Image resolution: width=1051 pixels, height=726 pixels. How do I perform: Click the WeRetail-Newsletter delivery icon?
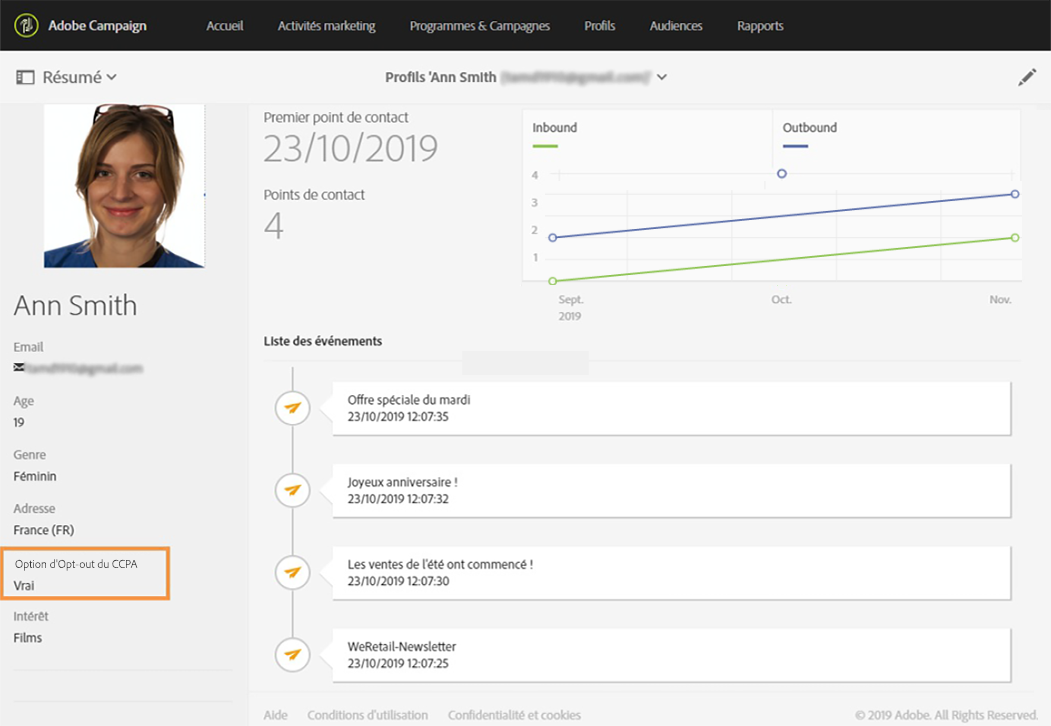click(292, 655)
